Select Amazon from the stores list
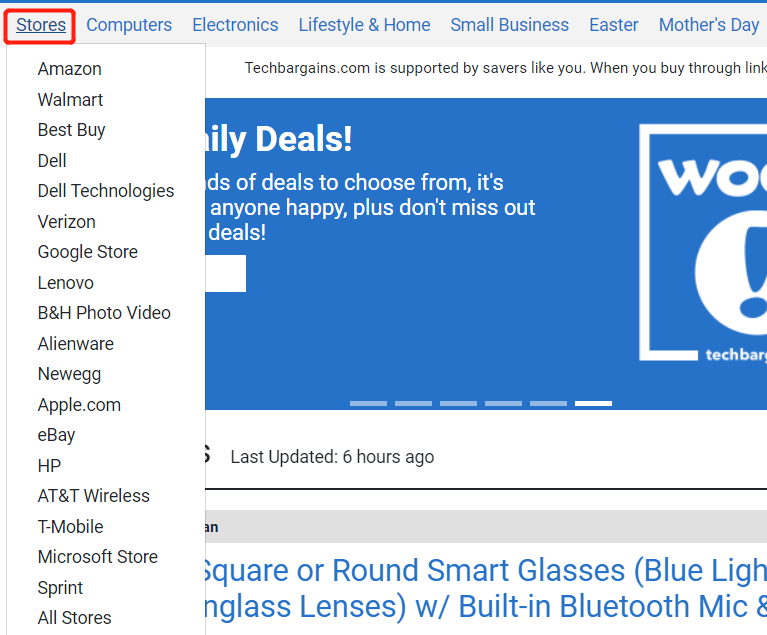The image size is (767, 635). click(70, 69)
